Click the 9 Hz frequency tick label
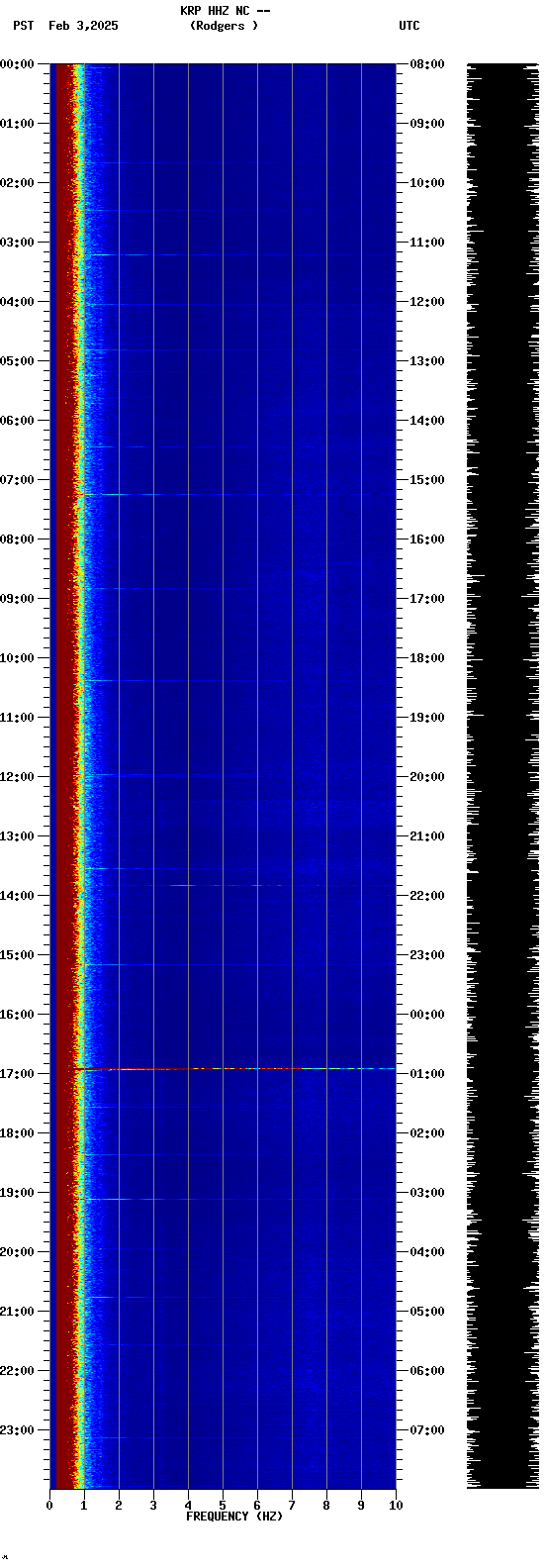Image resolution: width=546 pixels, height=1568 pixels. [361, 1506]
